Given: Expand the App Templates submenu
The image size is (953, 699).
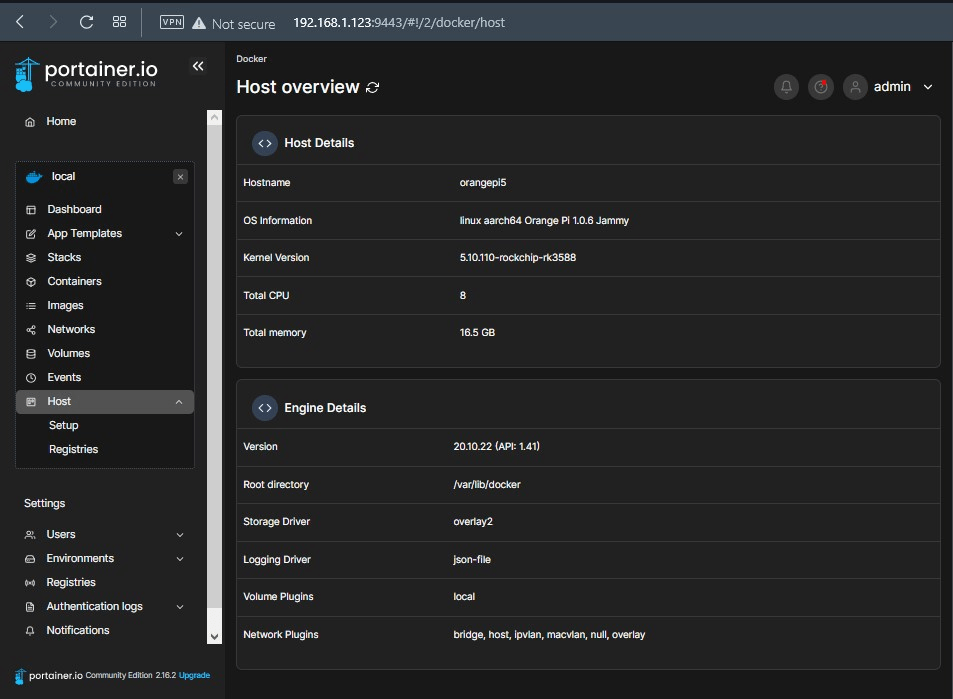Looking at the screenshot, I should (179, 234).
